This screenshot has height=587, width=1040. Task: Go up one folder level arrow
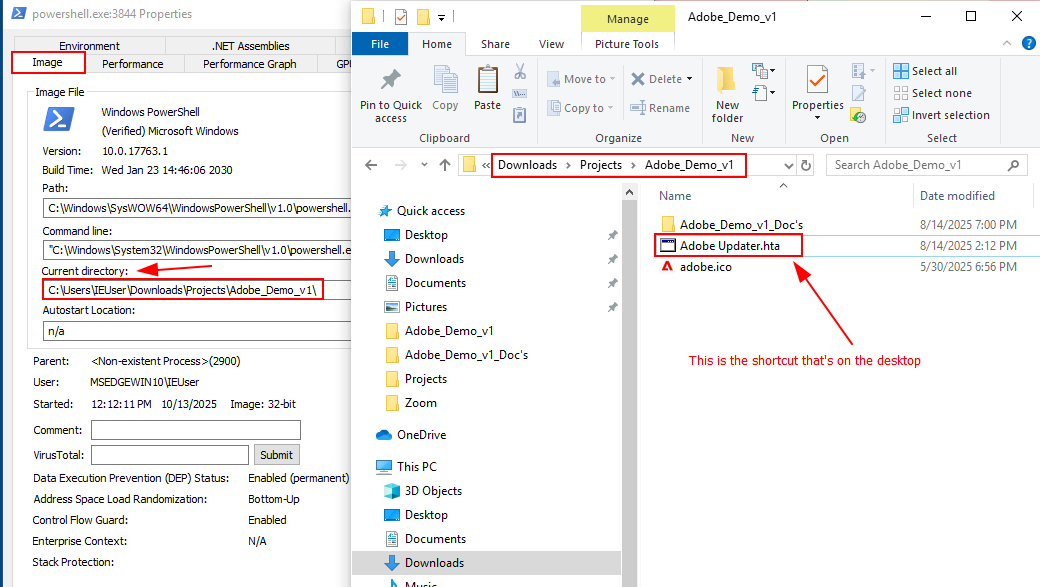pyautogui.click(x=445, y=165)
